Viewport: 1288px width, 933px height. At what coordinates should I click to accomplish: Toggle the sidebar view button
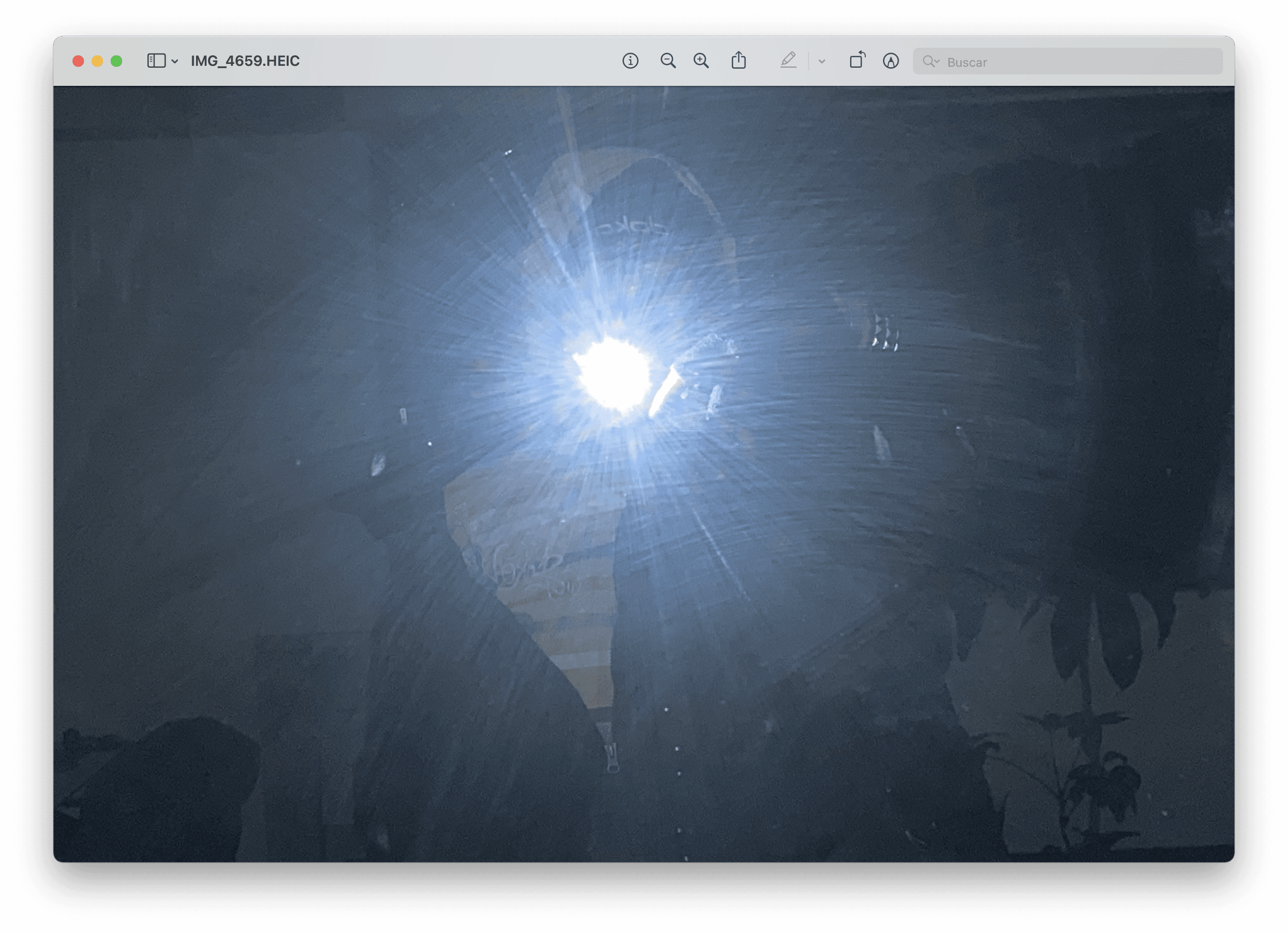(156, 61)
